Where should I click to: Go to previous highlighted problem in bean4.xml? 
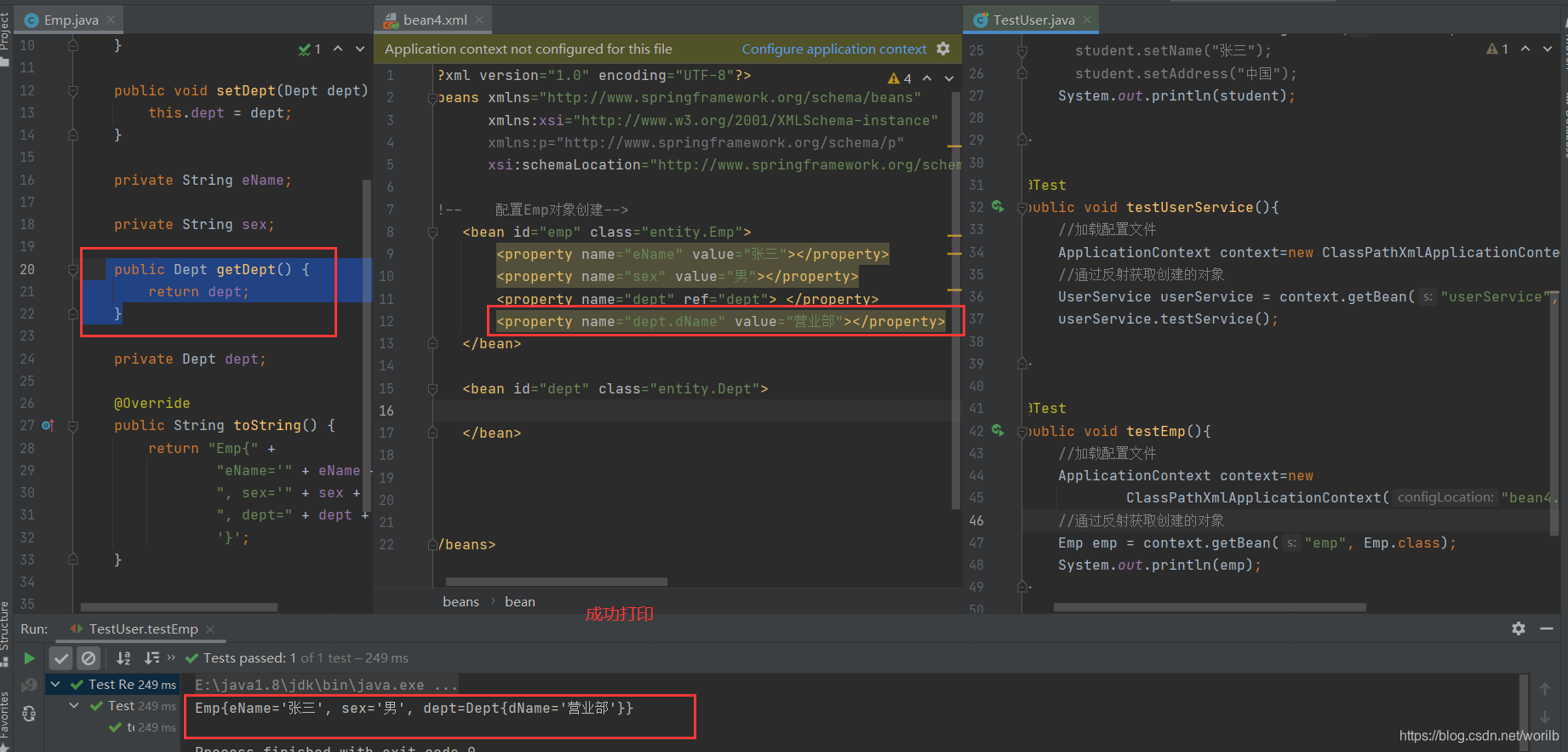pyautogui.click(x=928, y=78)
